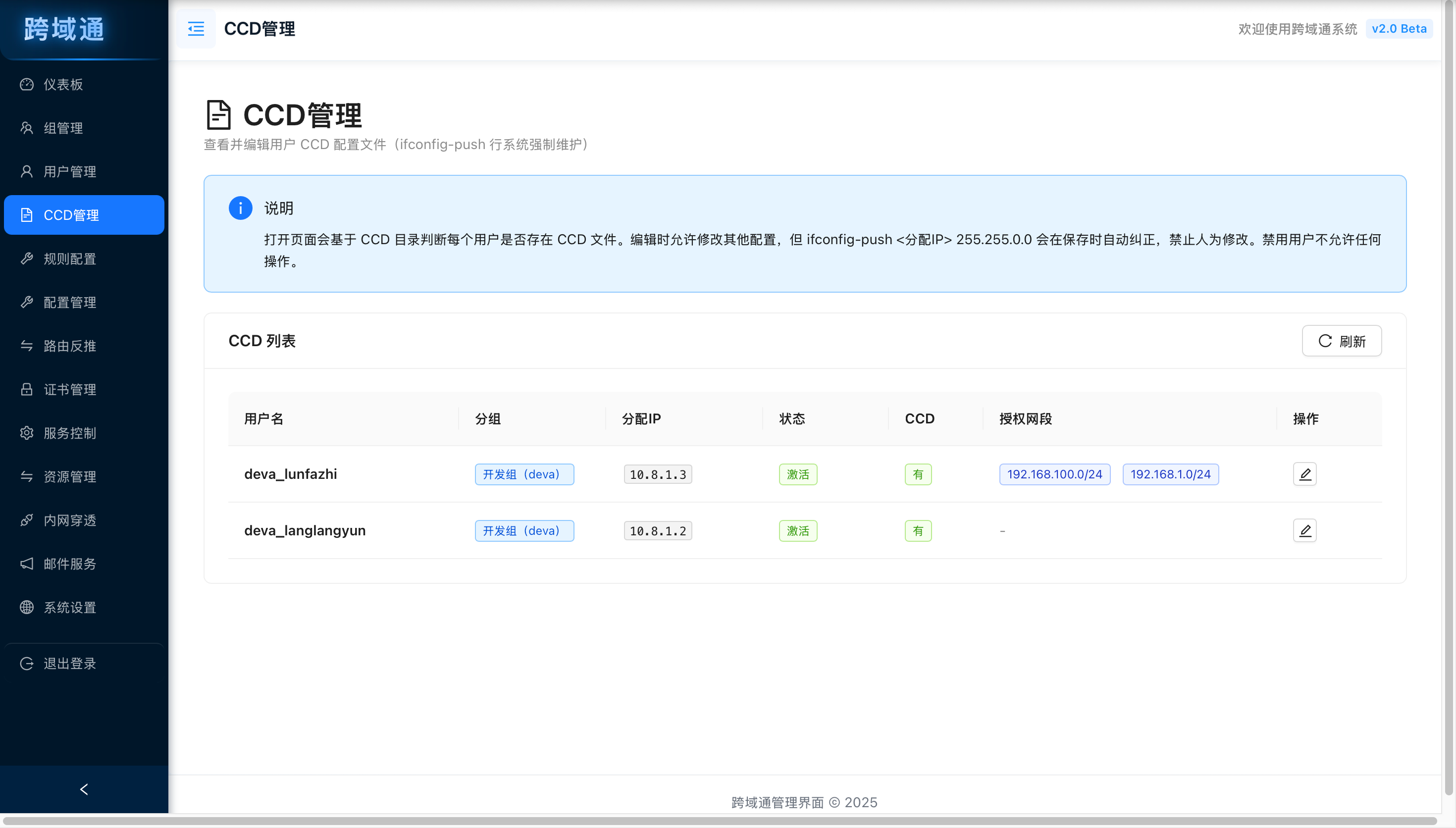Open the 配置管理 configuration management page
The image size is (1456, 828).
69,302
